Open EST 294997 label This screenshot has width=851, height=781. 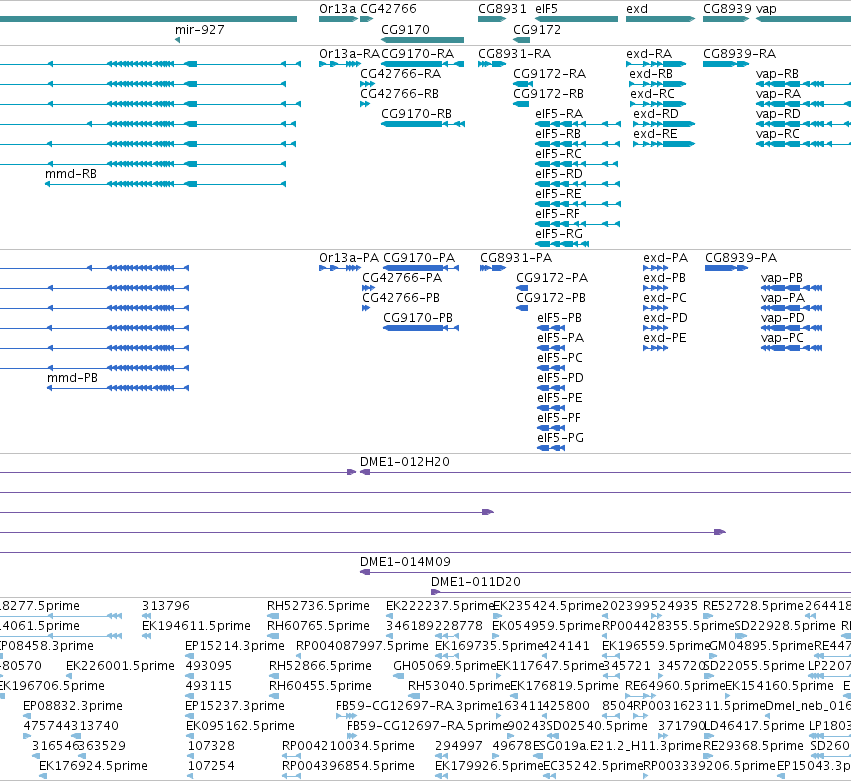pyautogui.click(x=459, y=746)
